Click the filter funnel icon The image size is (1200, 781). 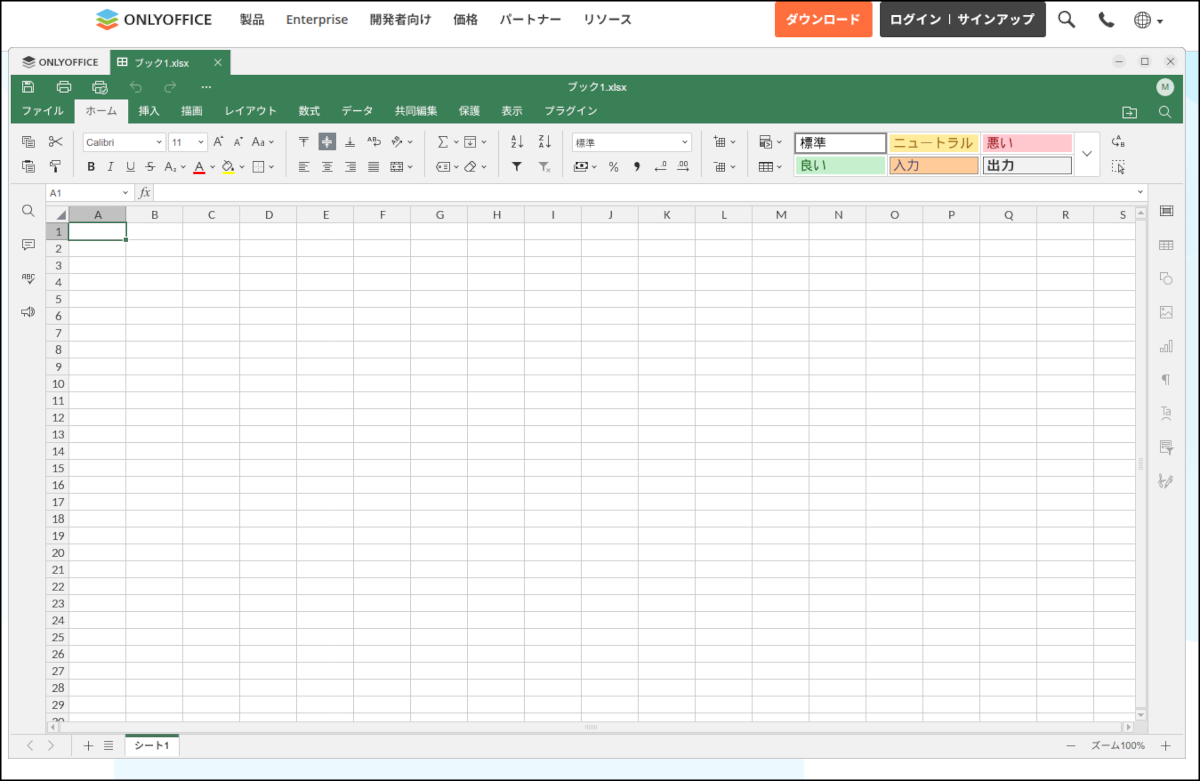(x=517, y=167)
